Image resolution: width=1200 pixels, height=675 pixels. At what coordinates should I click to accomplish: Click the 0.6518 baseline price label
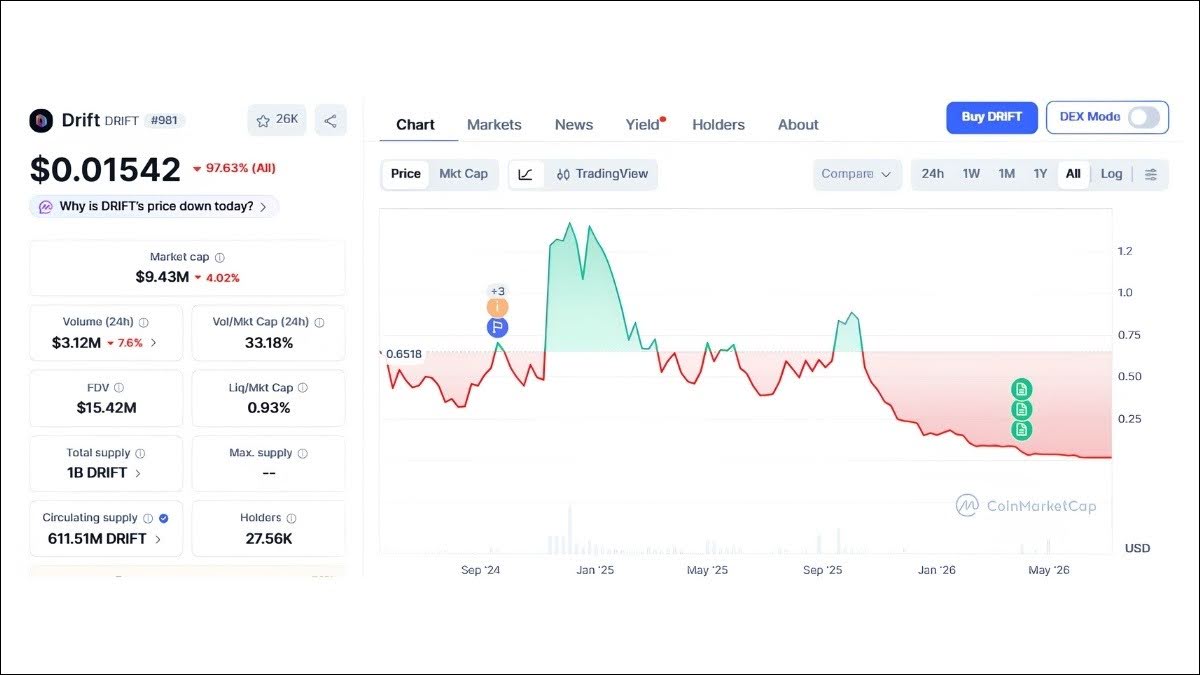[403, 354]
